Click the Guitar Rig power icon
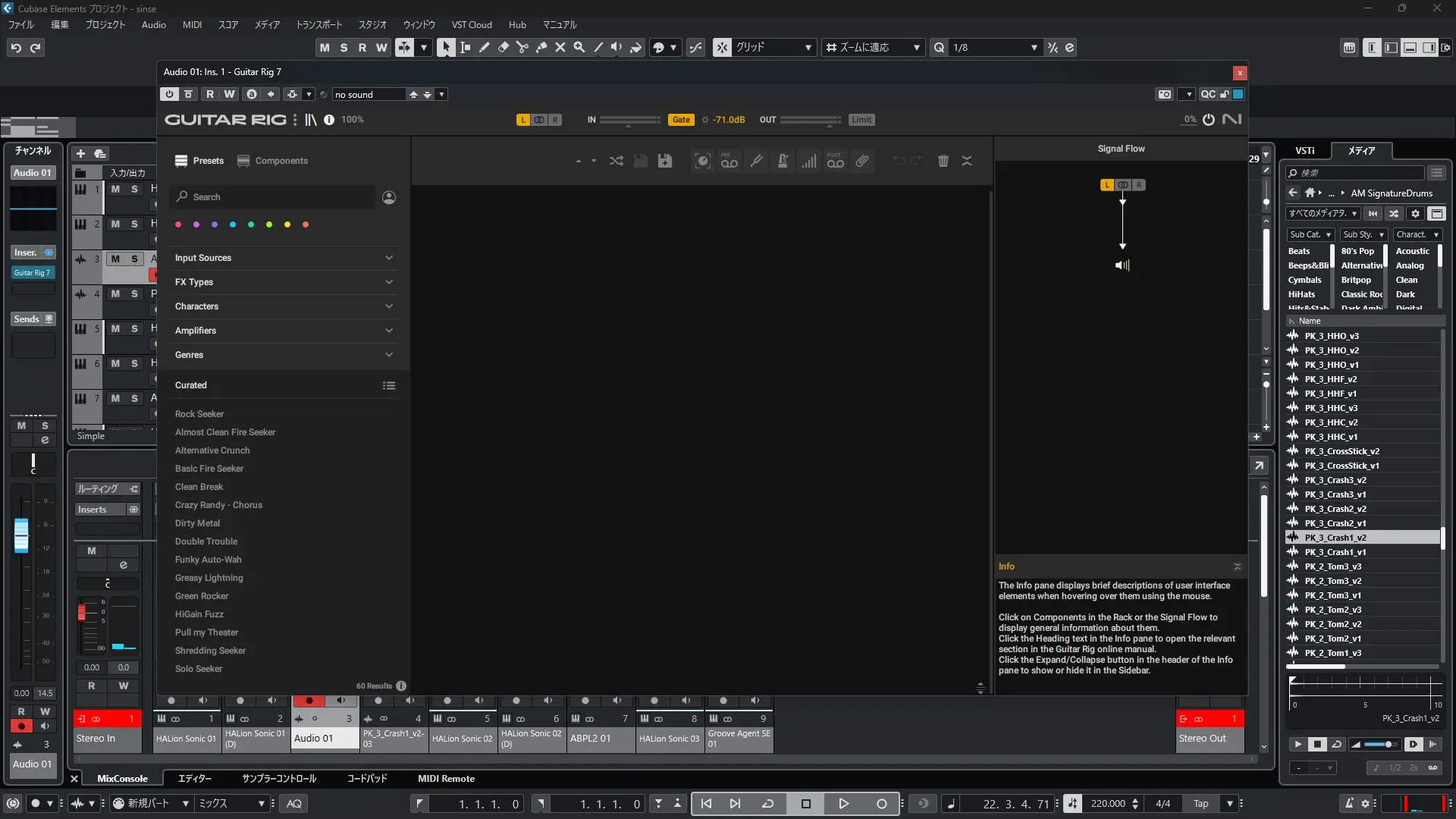The image size is (1456, 819). tap(1209, 120)
